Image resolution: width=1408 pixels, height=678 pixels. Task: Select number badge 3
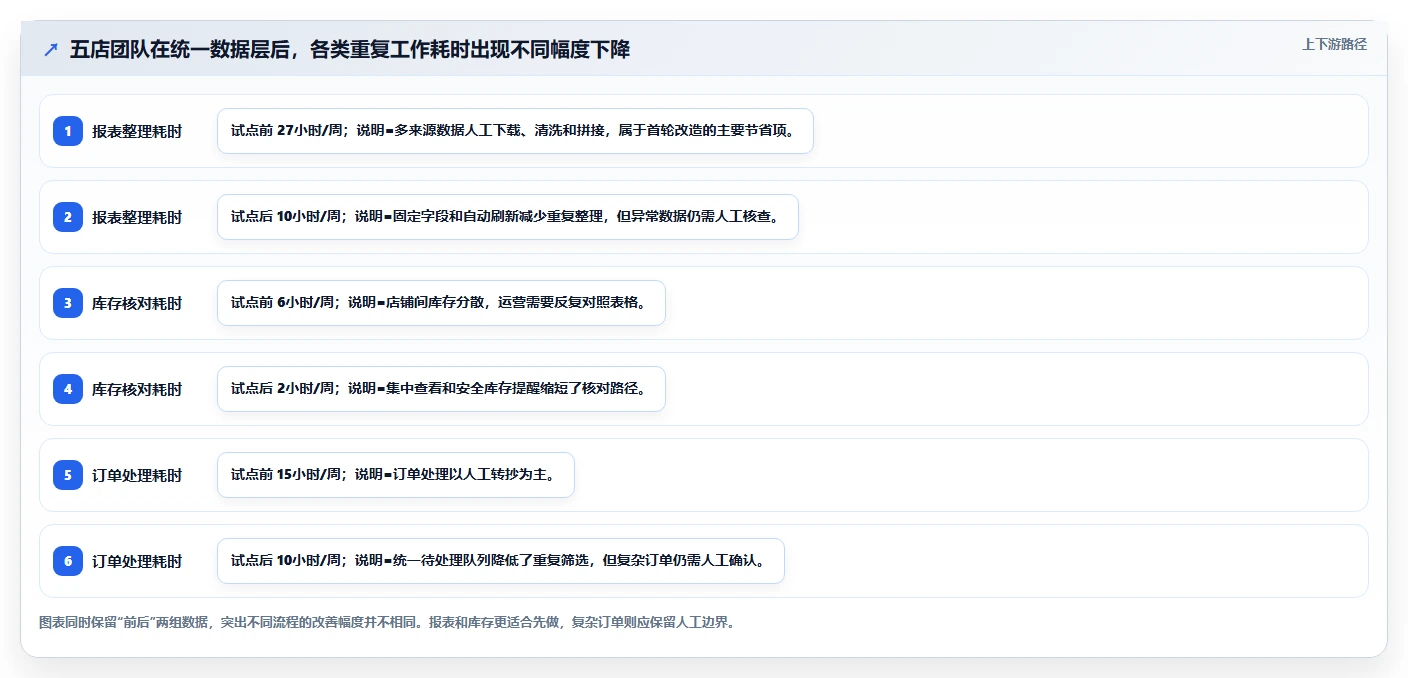tap(68, 303)
